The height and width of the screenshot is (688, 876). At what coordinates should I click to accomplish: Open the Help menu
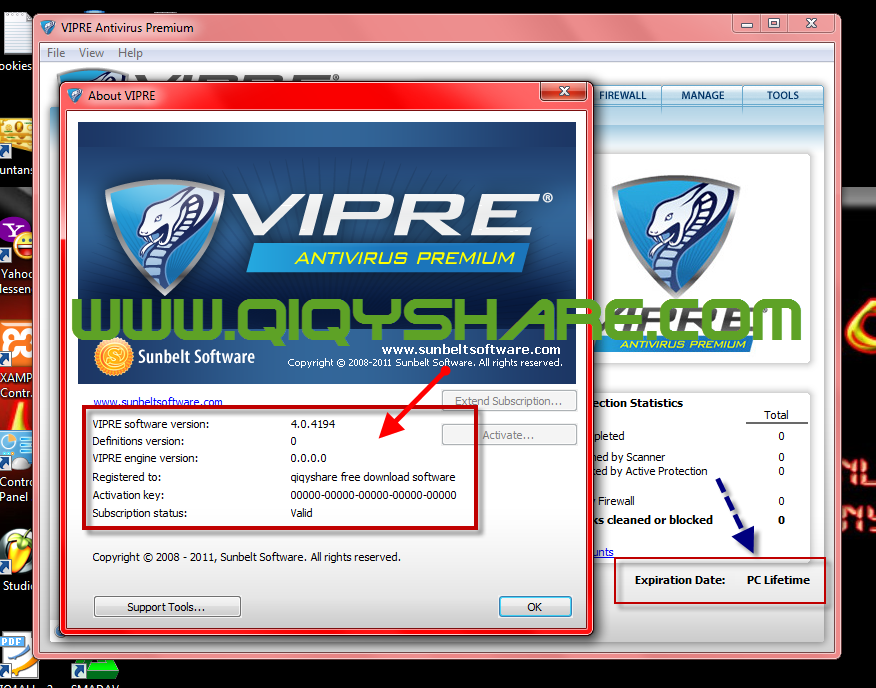130,53
